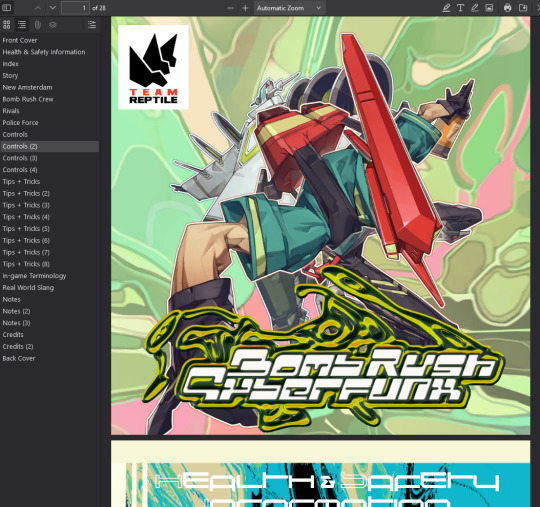Go to the first Notes entry

[11, 299]
